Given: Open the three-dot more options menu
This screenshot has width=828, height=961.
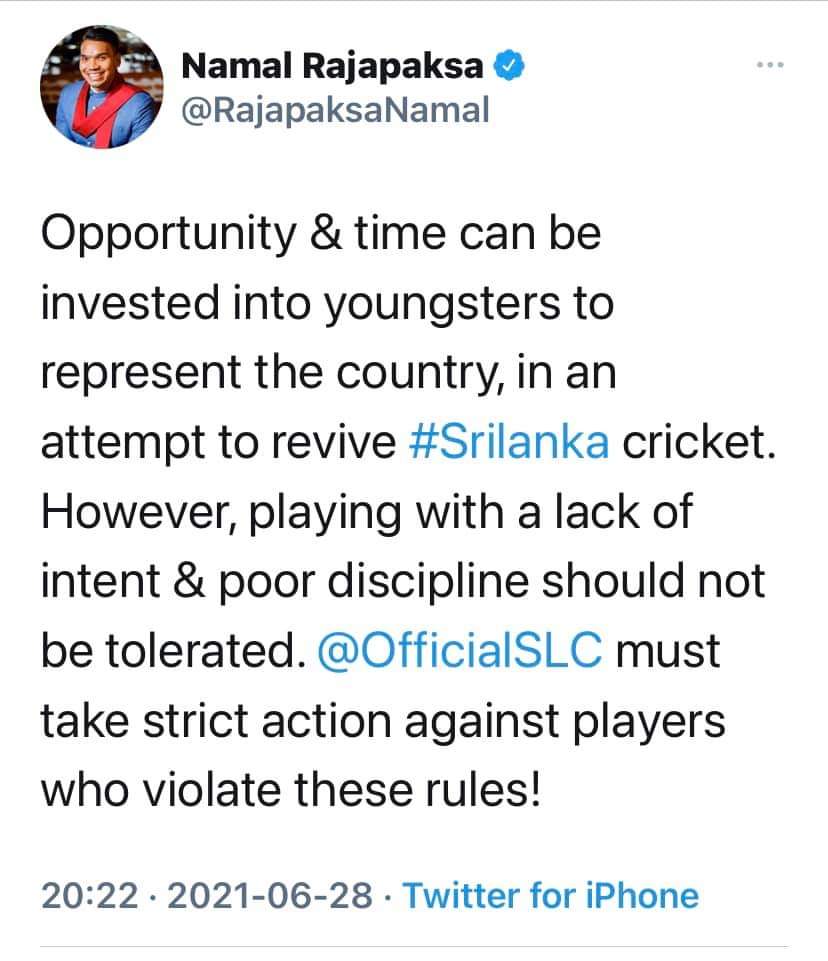Looking at the screenshot, I should [770, 64].
